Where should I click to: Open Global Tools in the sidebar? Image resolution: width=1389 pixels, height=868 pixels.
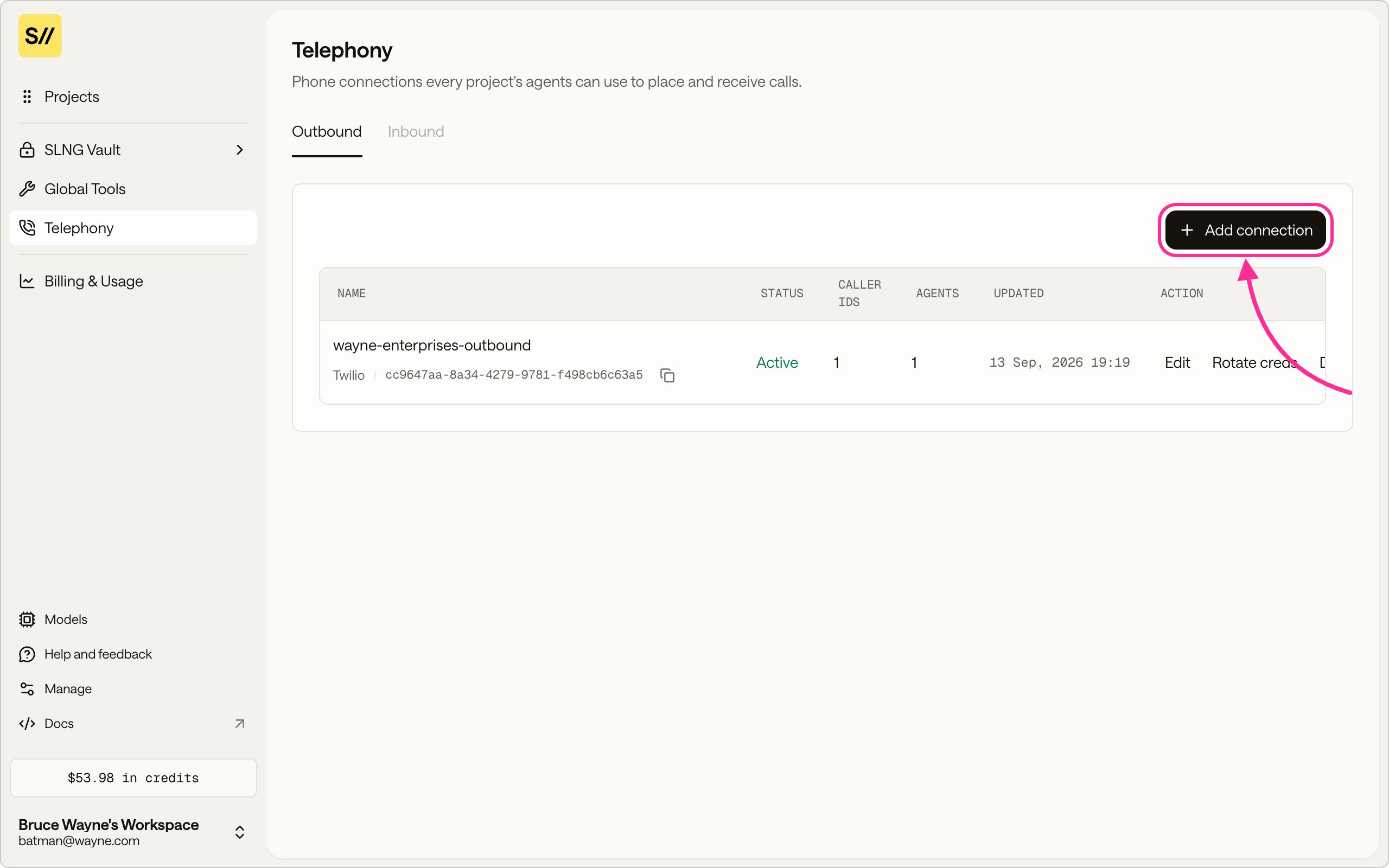pyautogui.click(x=133, y=189)
